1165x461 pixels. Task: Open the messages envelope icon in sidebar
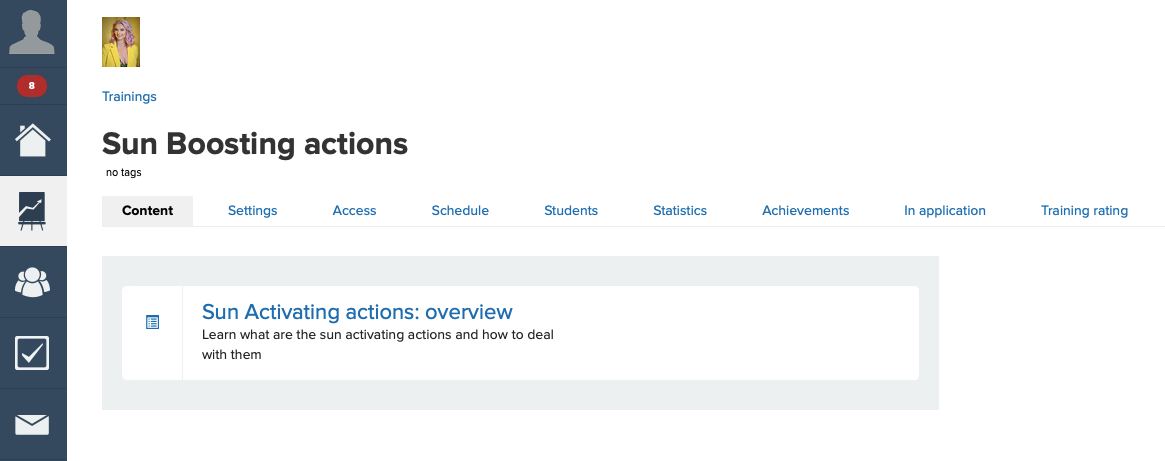33,424
